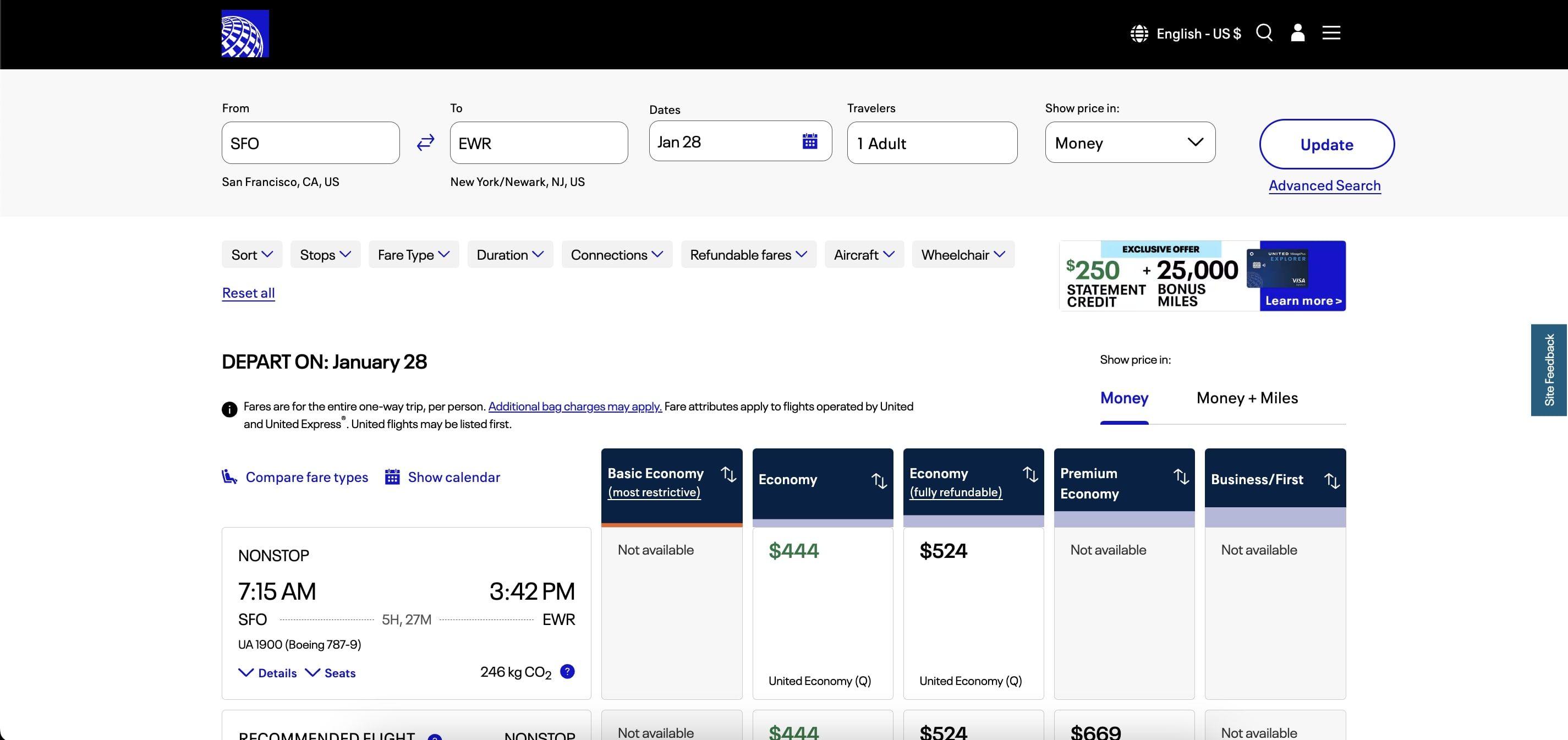Switch to Money + Miles tab
Viewport: 1568px width, 740px height.
(x=1247, y=398)
